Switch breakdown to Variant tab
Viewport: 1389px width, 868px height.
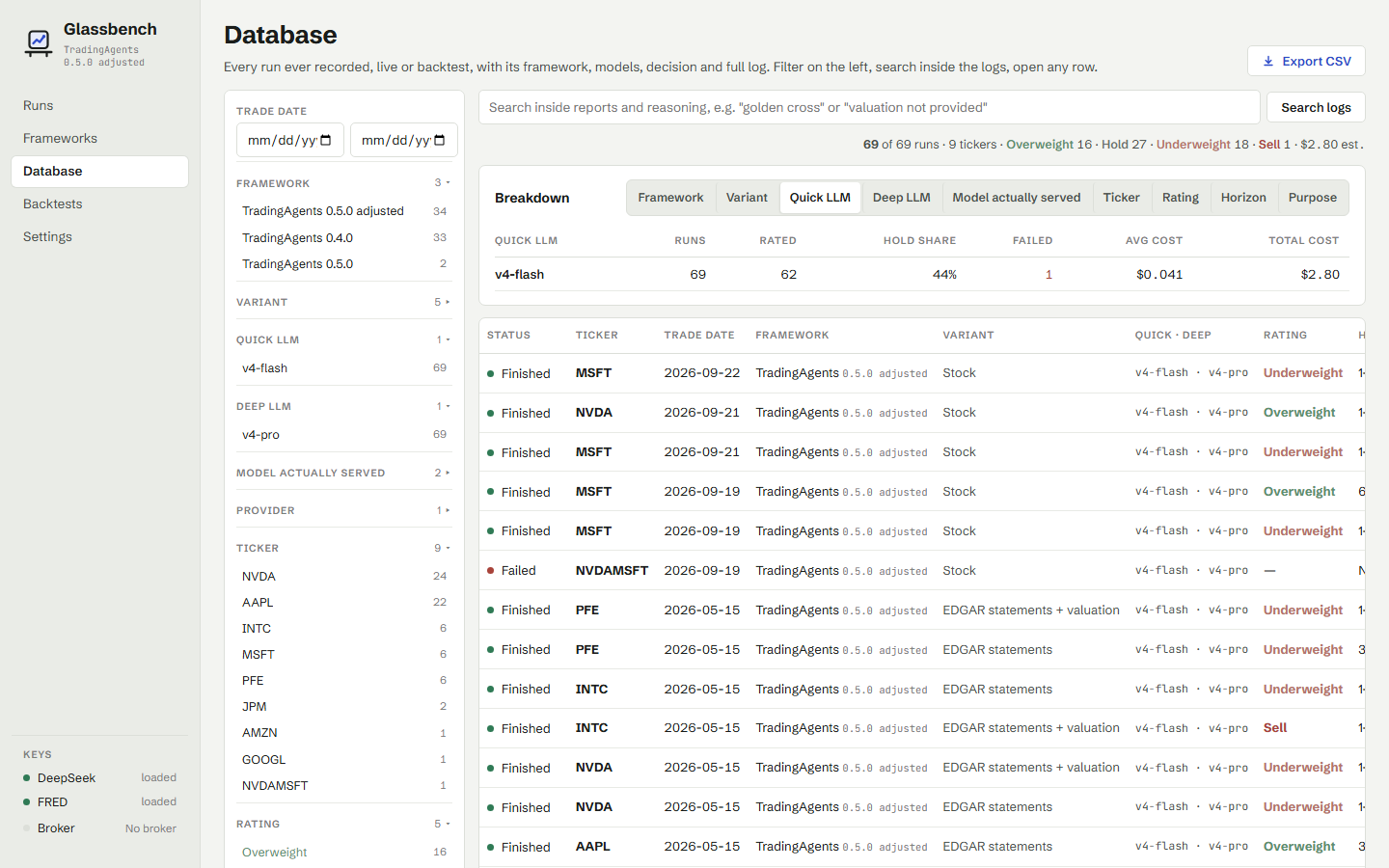click(747, 198)
